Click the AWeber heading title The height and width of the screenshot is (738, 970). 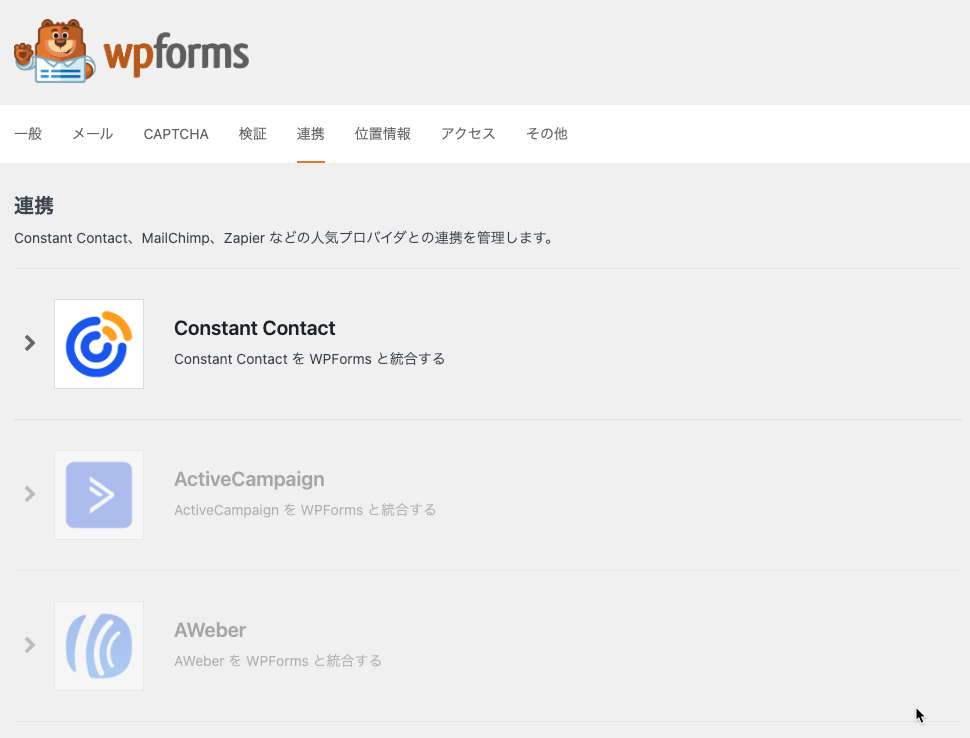point(210,630)
